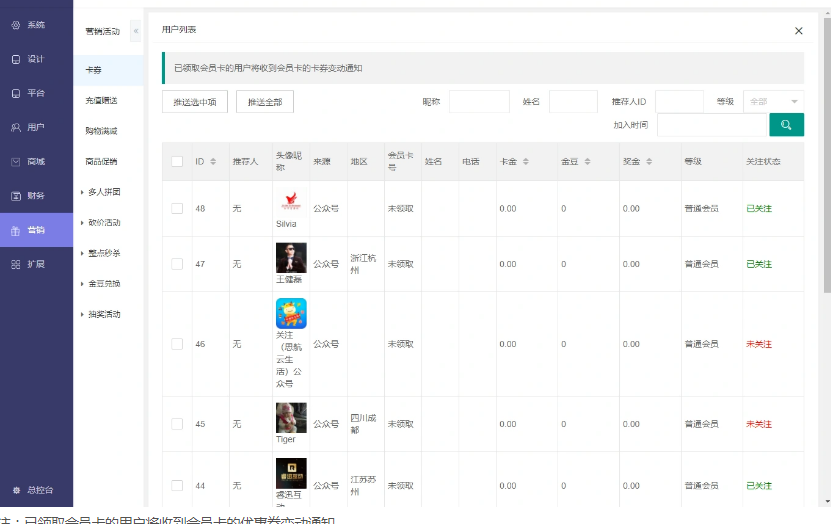This screenshot has width=831, height=524.
Task: Click the 推荐人ID input field
Action: click(x=679, y=102)
